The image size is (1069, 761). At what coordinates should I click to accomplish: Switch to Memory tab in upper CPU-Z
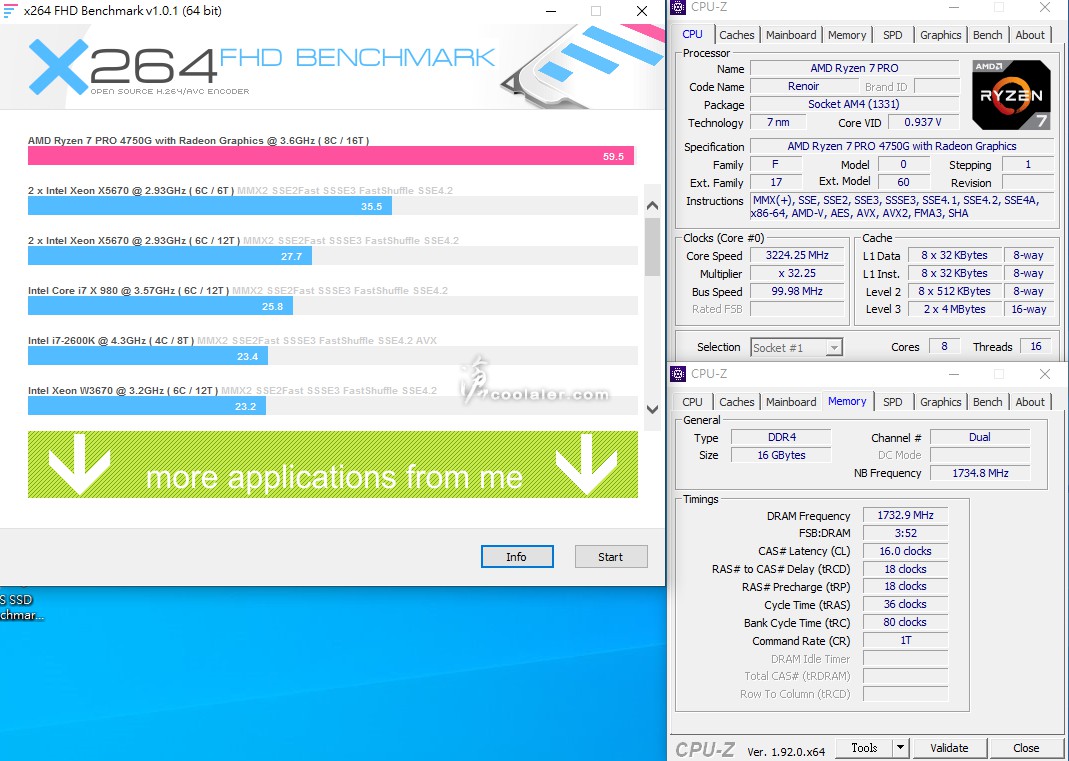click(x=847, y=35)
